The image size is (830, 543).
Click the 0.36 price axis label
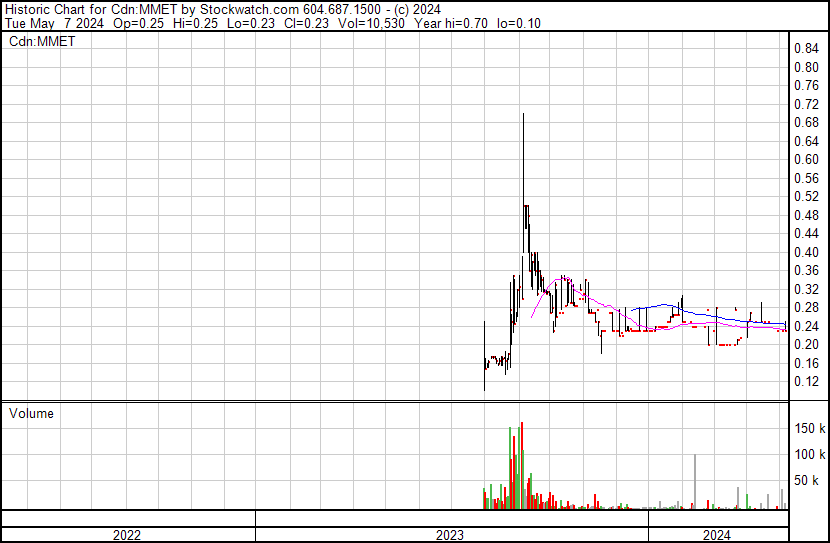coord(807,270)
